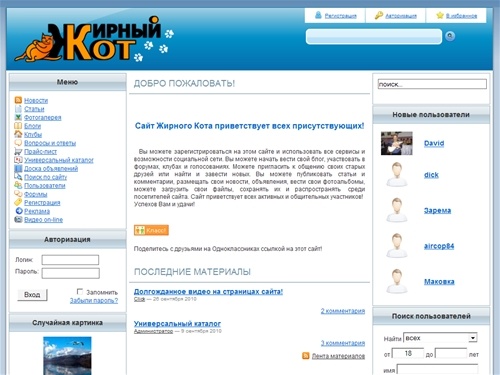Open the header Регистрация link
Screen dimensions: 500x375
[x=341, y=16]
